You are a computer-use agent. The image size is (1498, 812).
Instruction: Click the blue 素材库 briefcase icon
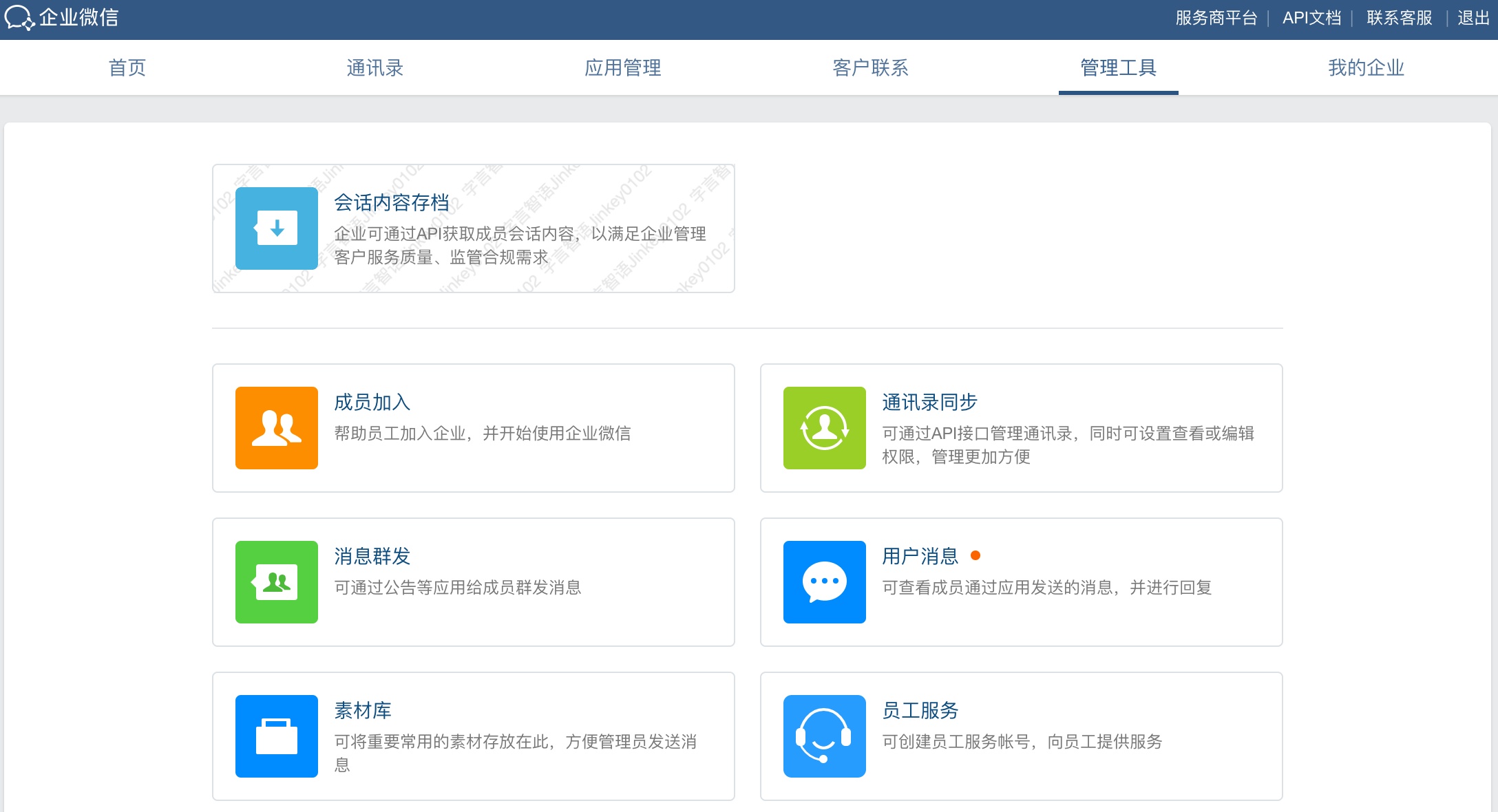point(276,736)
